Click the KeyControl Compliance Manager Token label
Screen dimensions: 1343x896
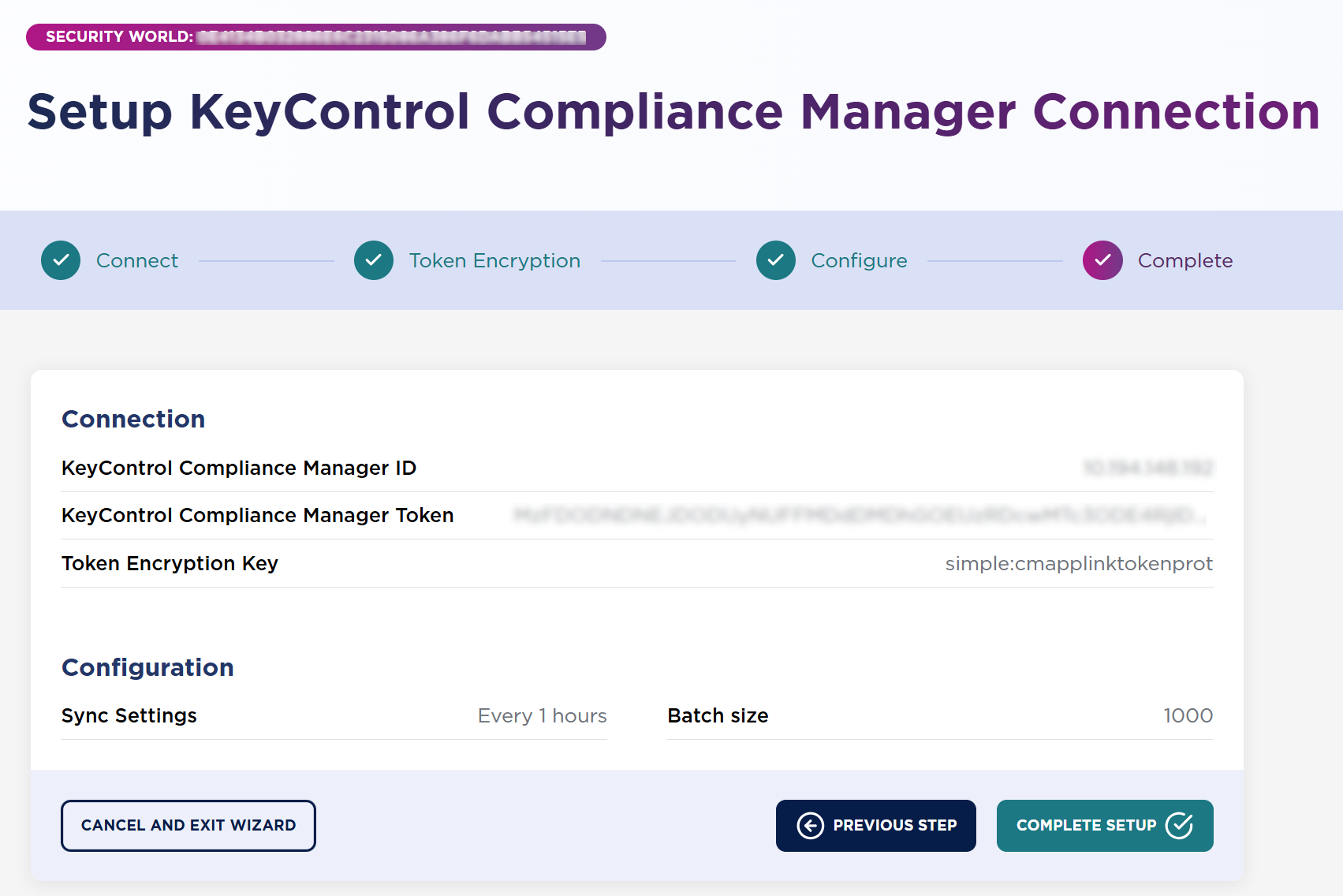pos(258,515)
